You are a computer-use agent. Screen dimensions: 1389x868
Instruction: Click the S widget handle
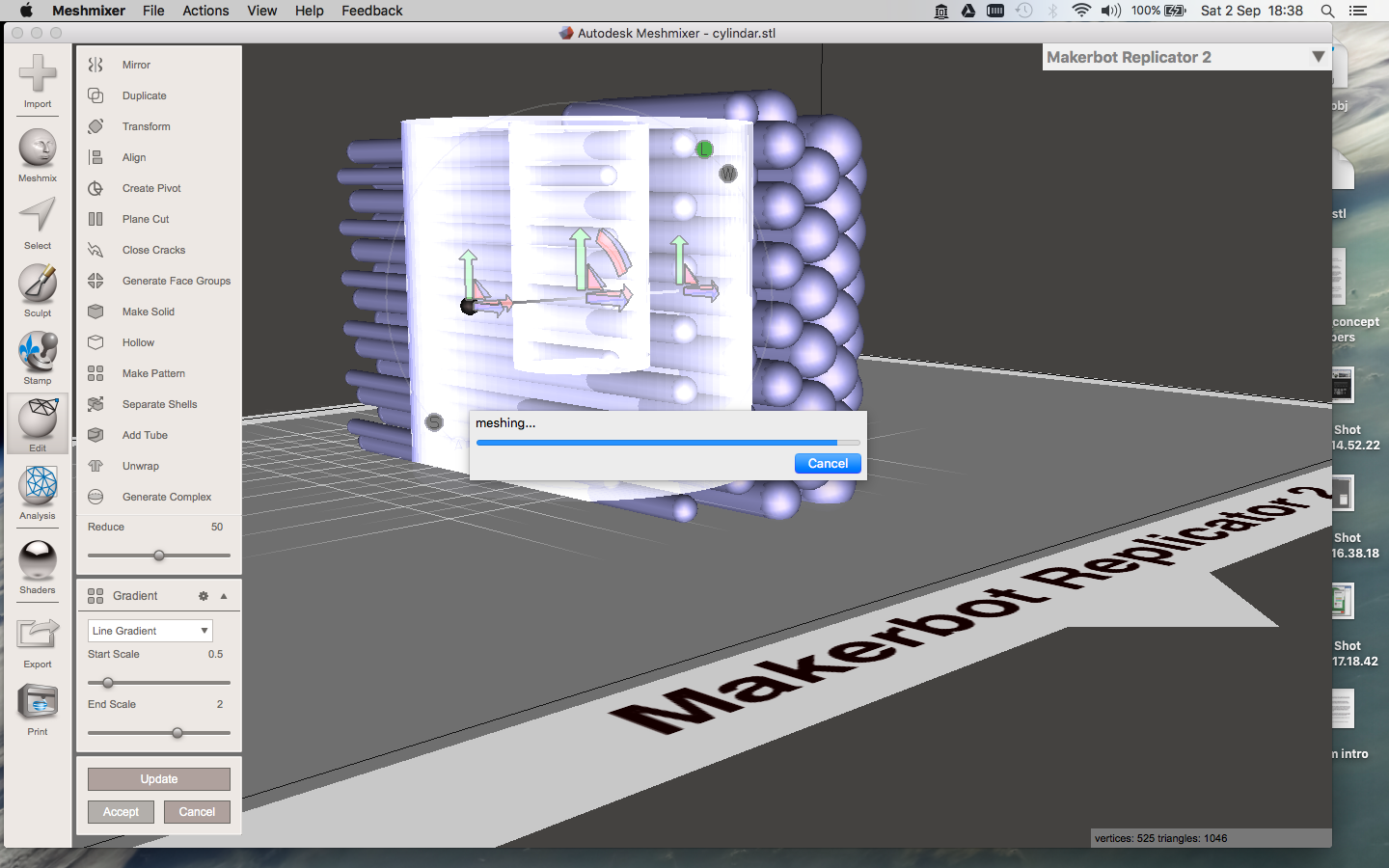click(434, 422)
